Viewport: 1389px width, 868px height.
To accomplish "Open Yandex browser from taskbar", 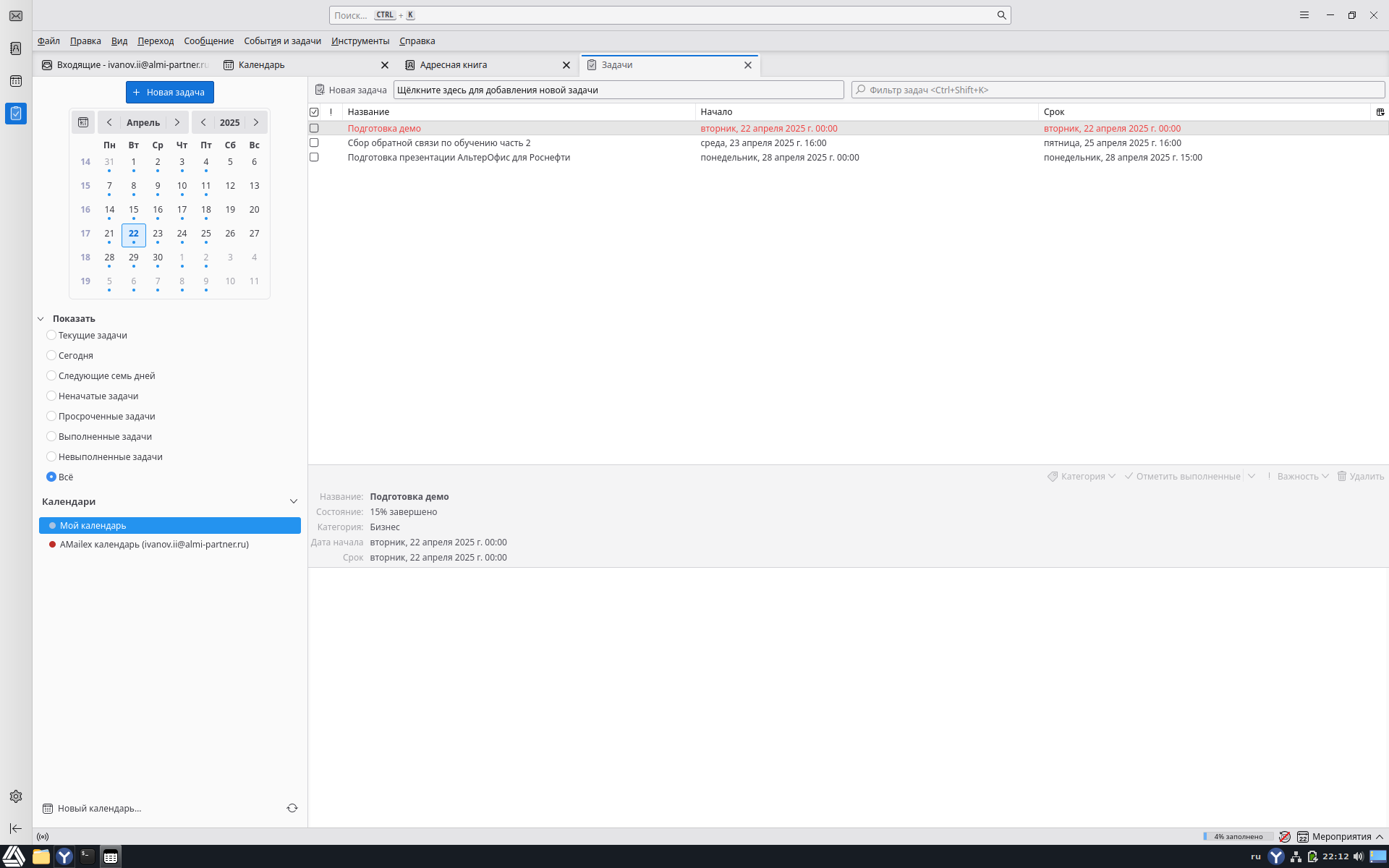I will [64, 856].
